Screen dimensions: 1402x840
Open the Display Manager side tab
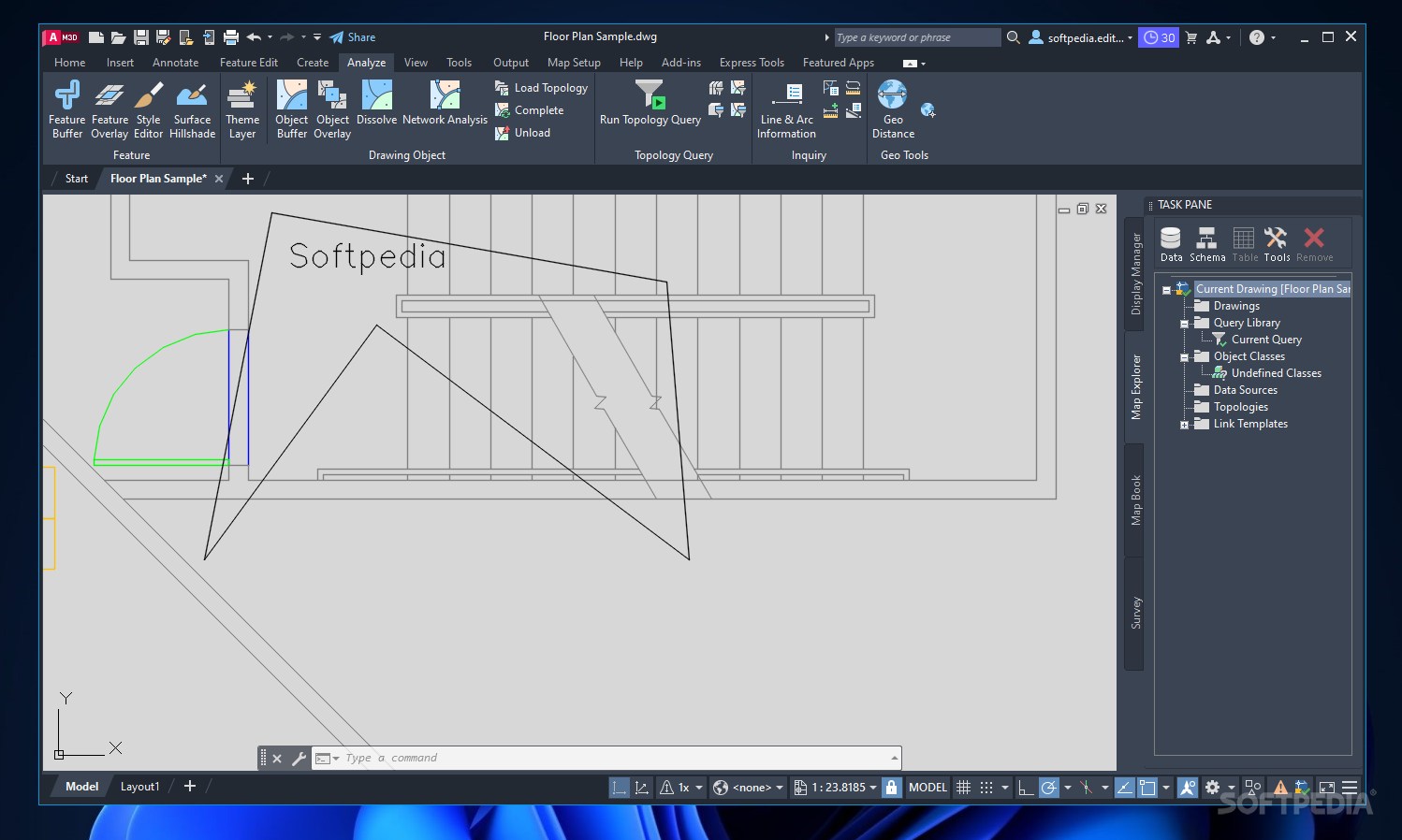1135,273
